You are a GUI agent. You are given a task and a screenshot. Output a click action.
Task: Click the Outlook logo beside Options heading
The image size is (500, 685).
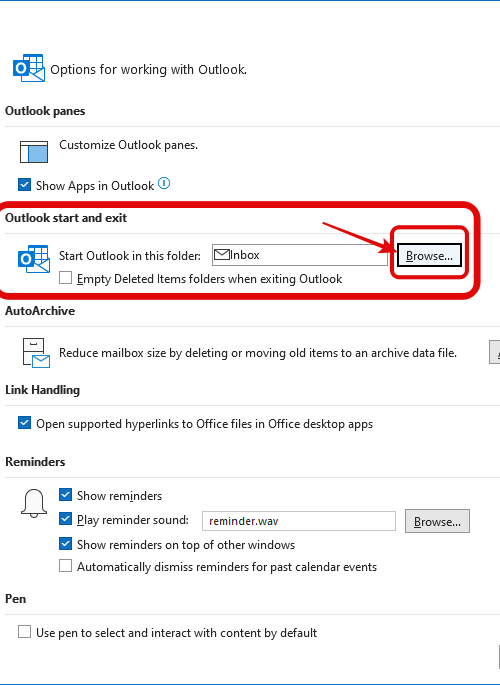(x=29, y=68)
